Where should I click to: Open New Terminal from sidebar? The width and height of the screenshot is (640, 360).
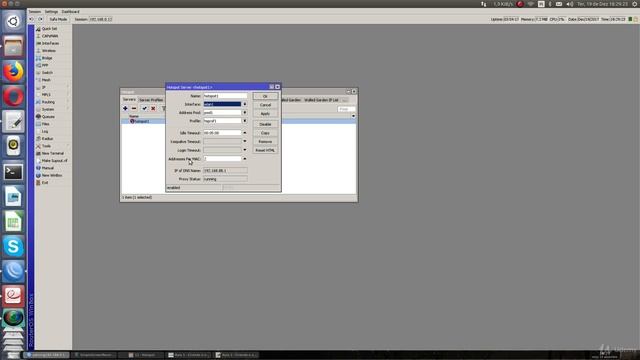click(x=52, y=153)
